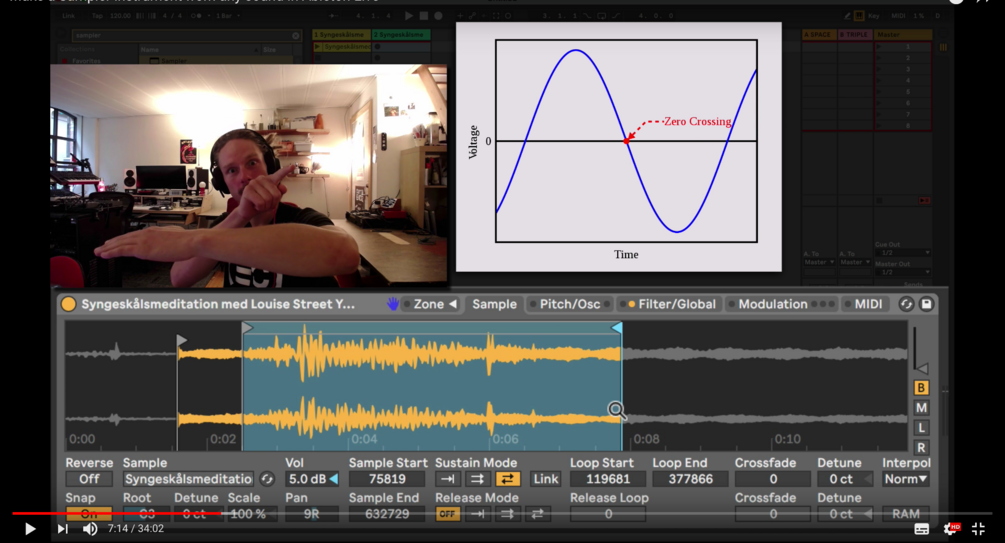Click the Detune 0 ct field beside Interpol
1005x543 pixels.
point(845,479)
